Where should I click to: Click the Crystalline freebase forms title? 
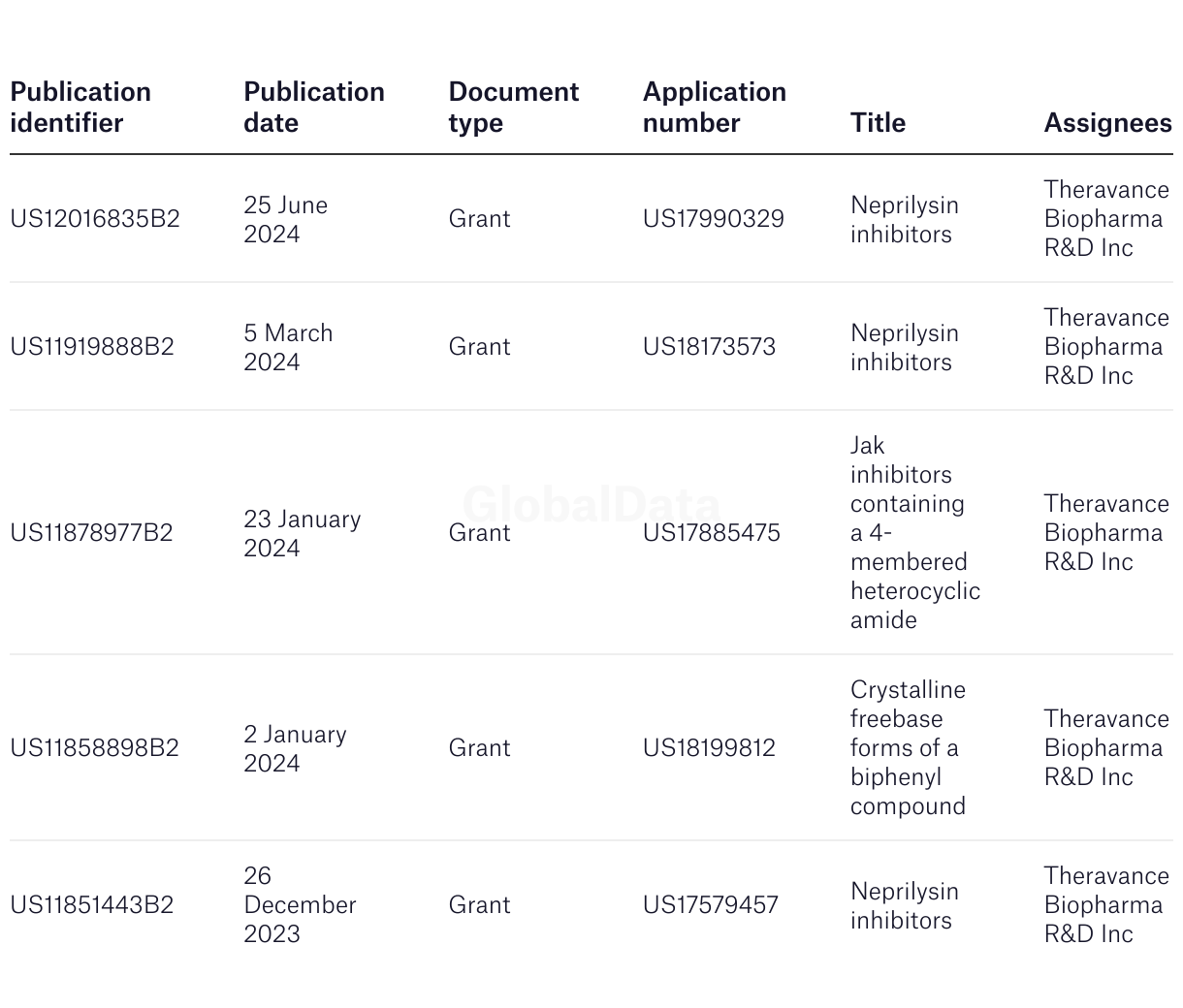[909, 748]
